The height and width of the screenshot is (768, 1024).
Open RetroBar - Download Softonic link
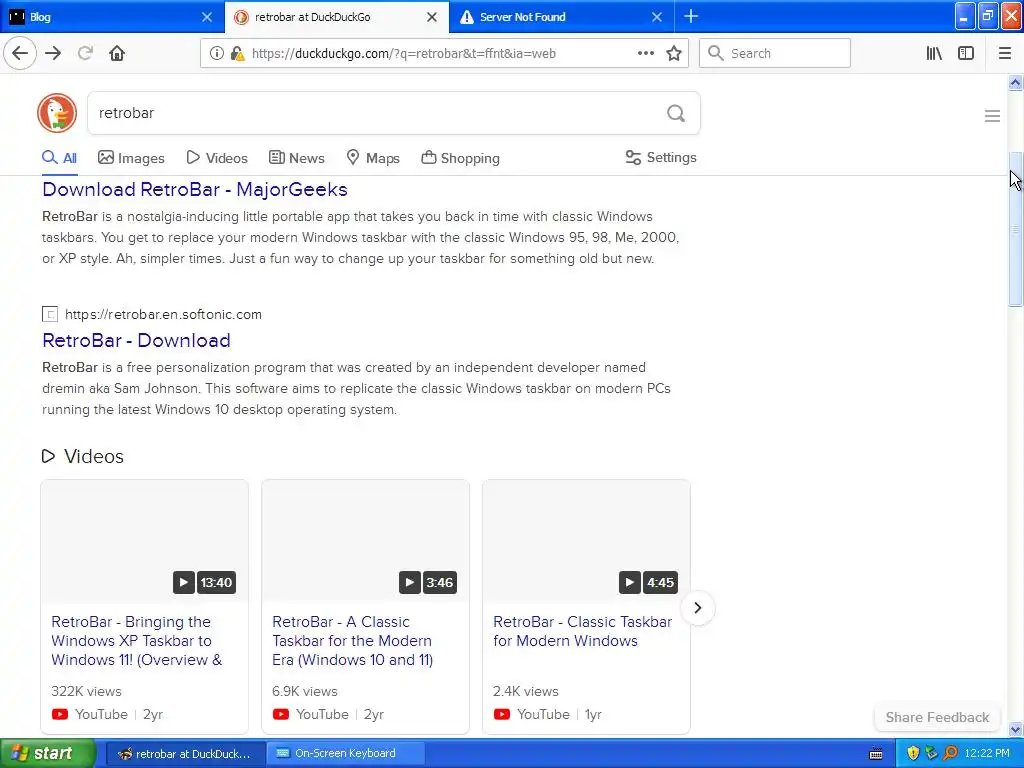tap(136, 340)
